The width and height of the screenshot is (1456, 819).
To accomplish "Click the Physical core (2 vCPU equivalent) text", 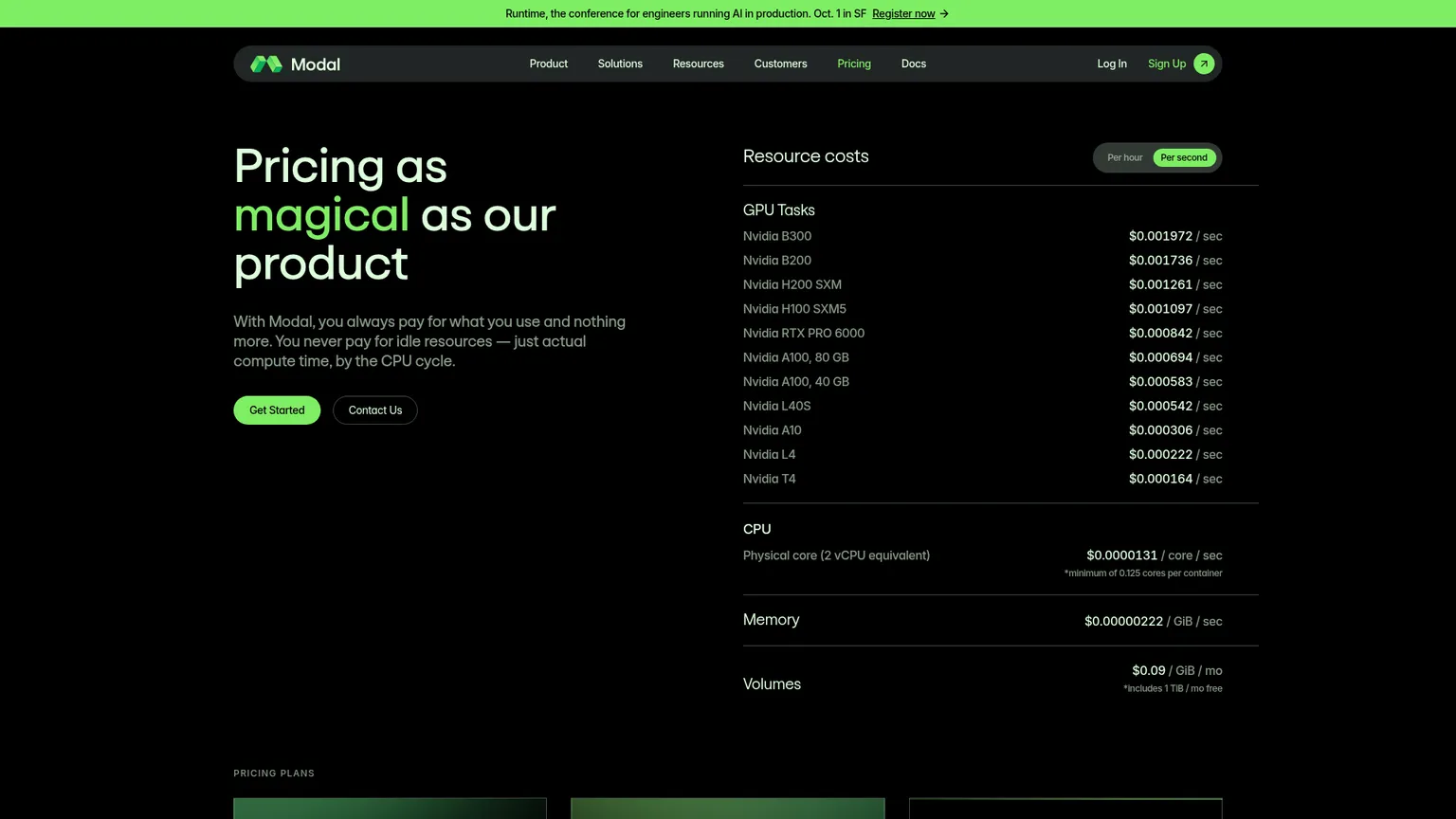I will pyautogui.click(x=836, y=555).
